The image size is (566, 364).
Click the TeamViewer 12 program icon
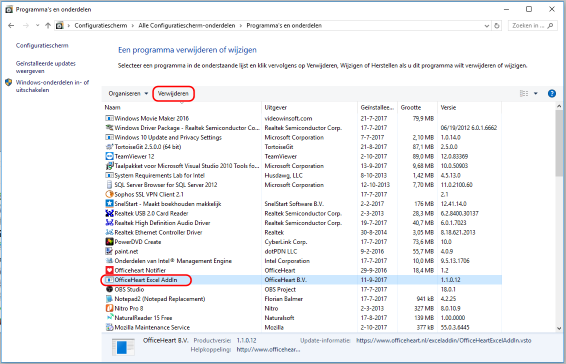point(109,156)
